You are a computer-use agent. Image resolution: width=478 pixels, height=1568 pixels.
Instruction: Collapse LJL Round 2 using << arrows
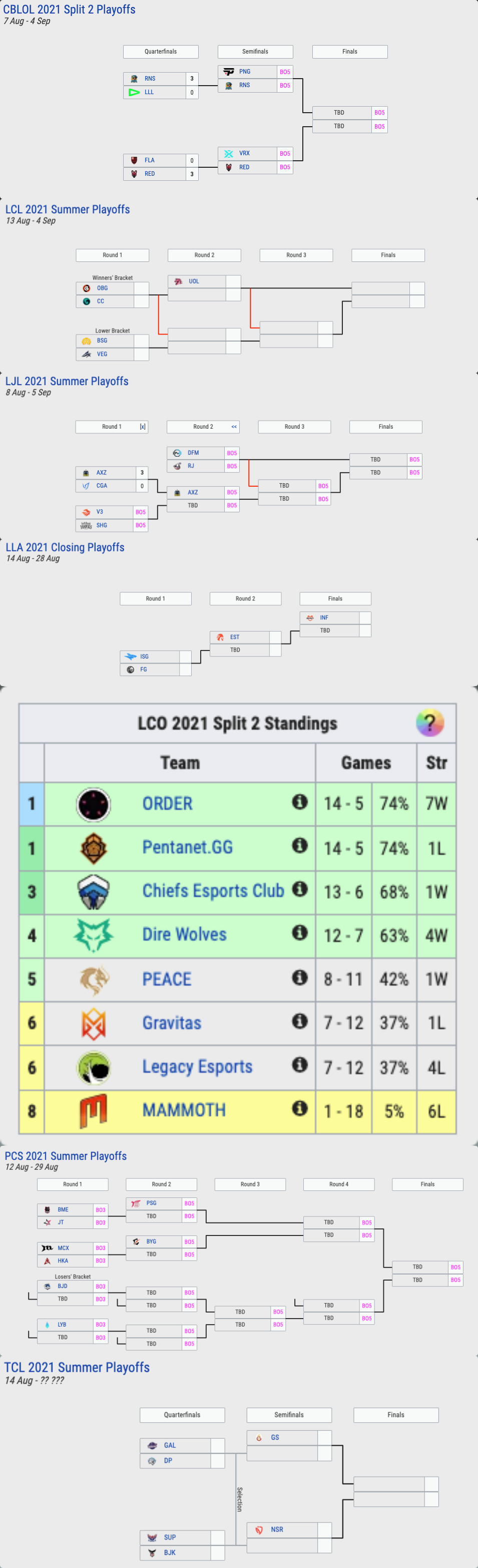pyautogui.click(x=234, y=427)
